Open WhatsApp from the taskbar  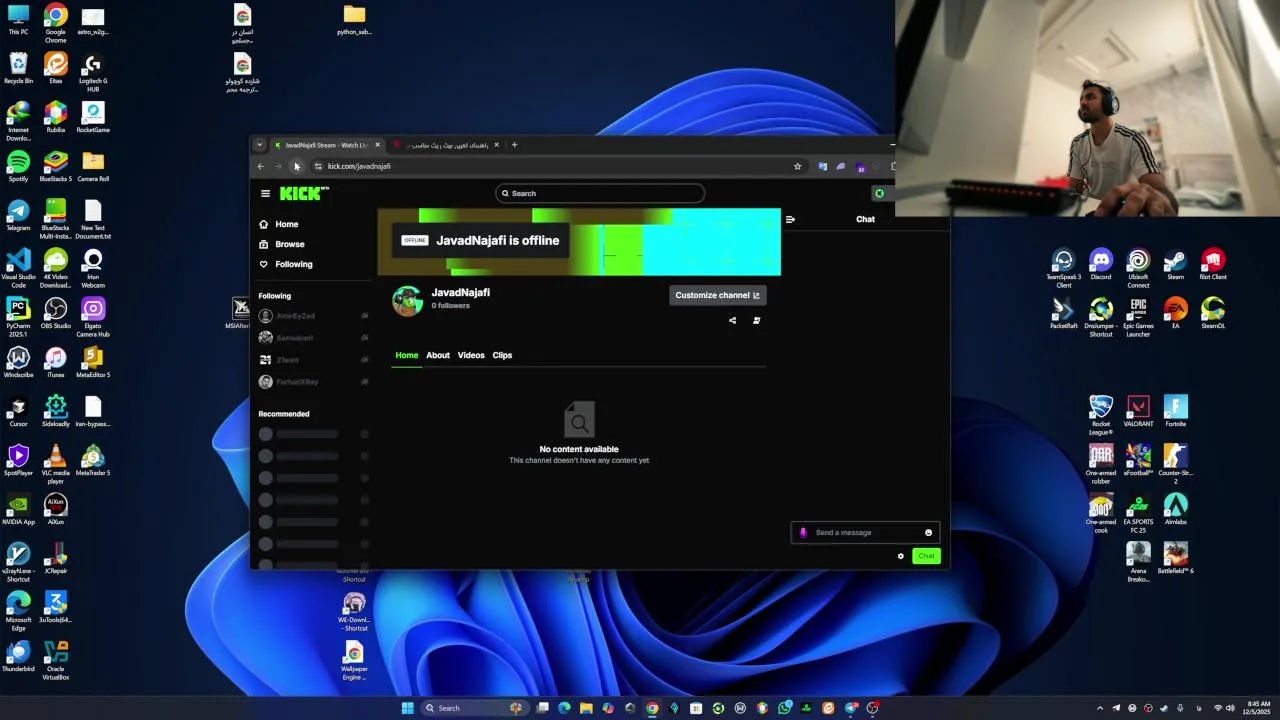tap(784, 708)
